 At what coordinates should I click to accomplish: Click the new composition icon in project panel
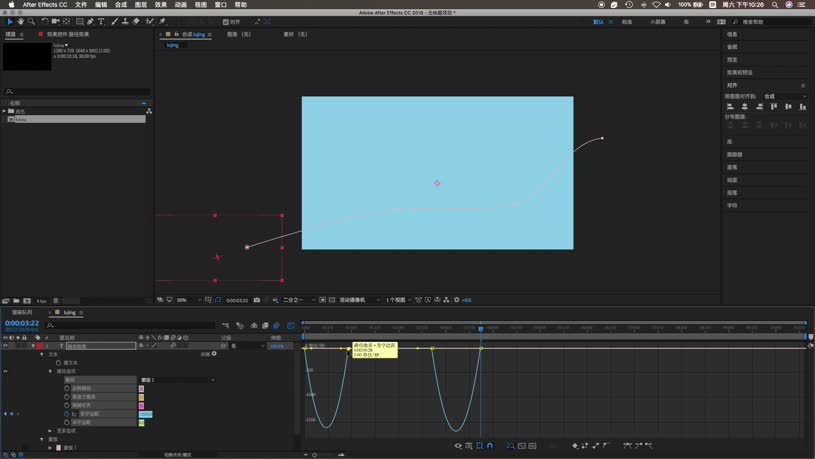[27, 300]
